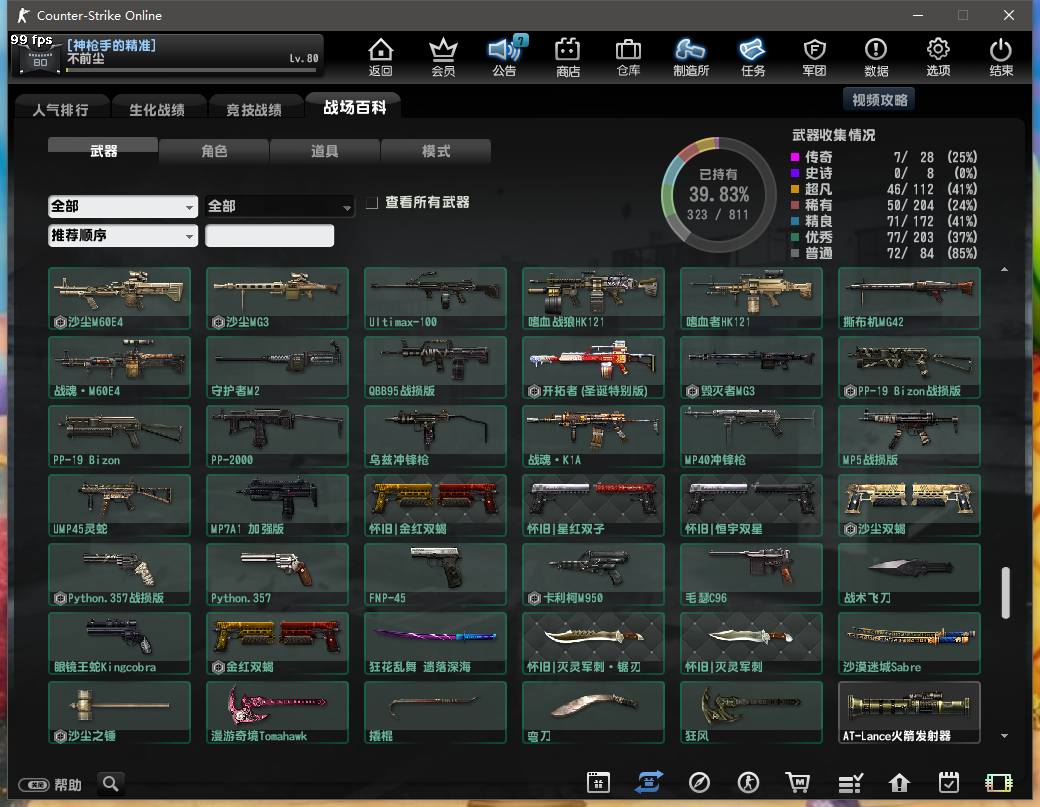Viewport: 1040px width, 807px height.
Task: Click the scroll up arrow of weapon list
Action: point(1005,269)
